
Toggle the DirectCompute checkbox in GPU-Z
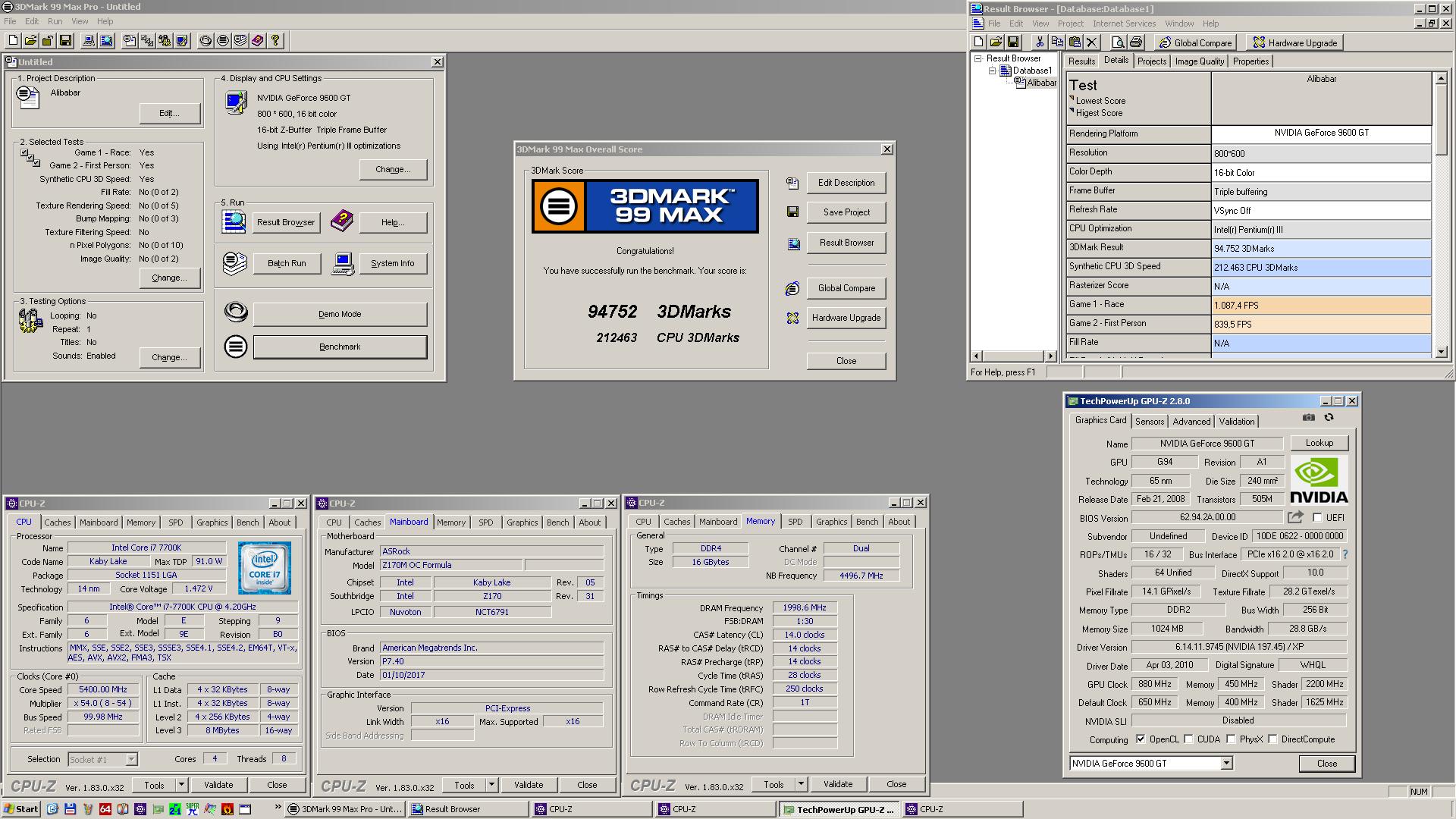[x=1272, y=739]
